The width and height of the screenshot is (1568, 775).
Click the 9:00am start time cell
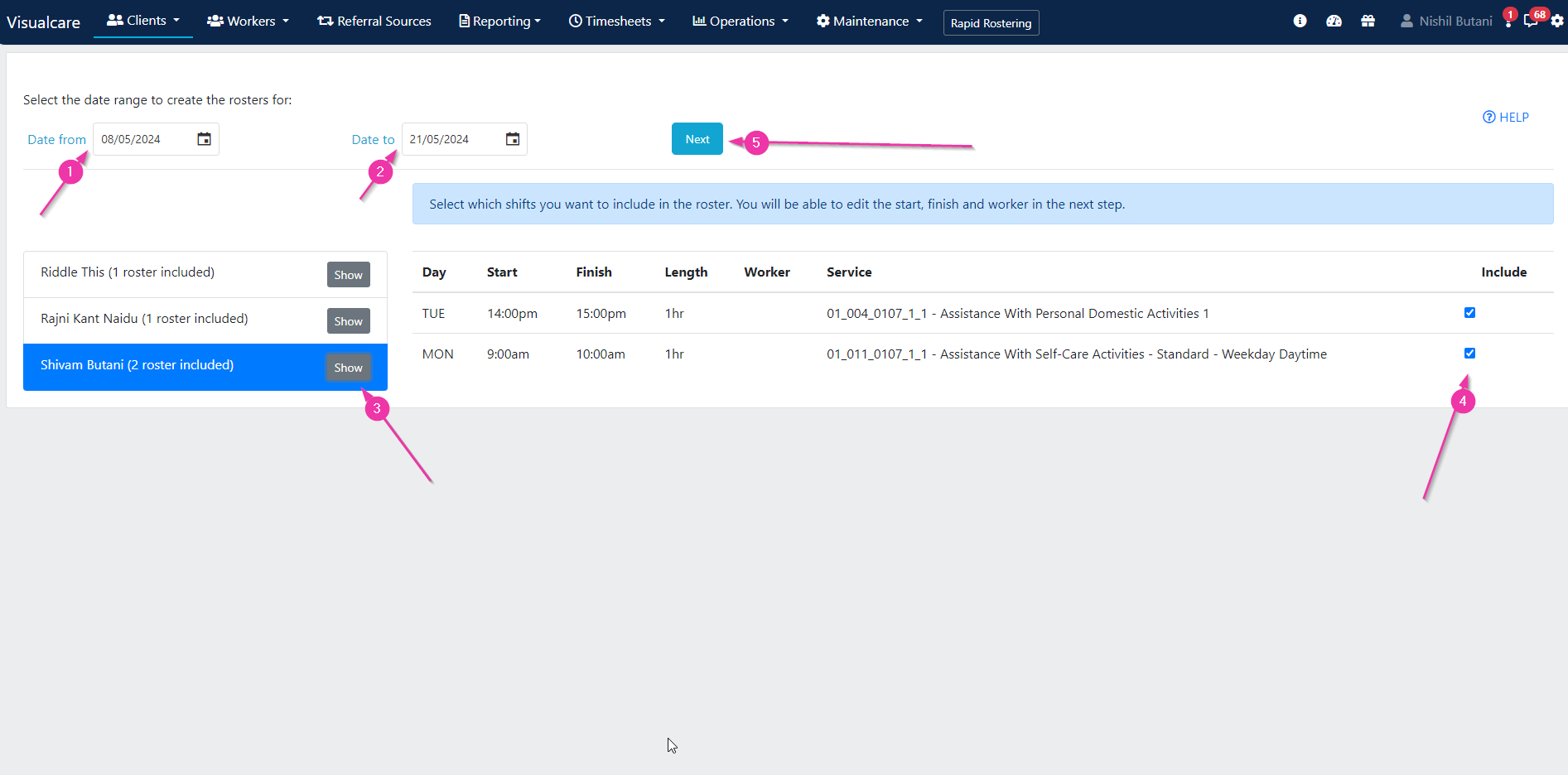click(x=508, y=354)
